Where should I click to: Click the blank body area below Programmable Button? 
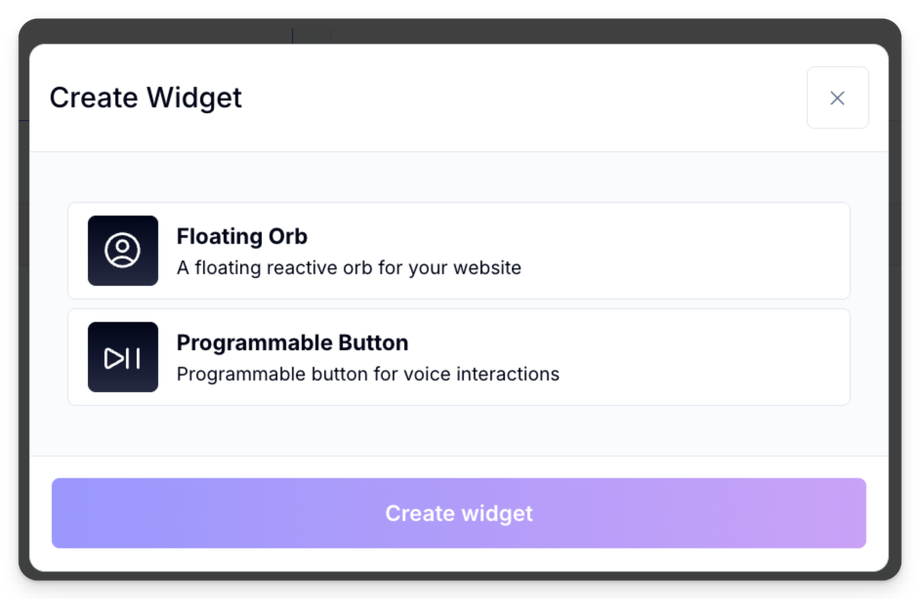point(459,431)
